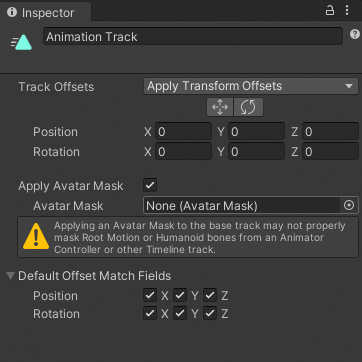Uncheck Rotation Z match field
The height and width of the screenshot is (362, 362).
[x=210, y=313]
